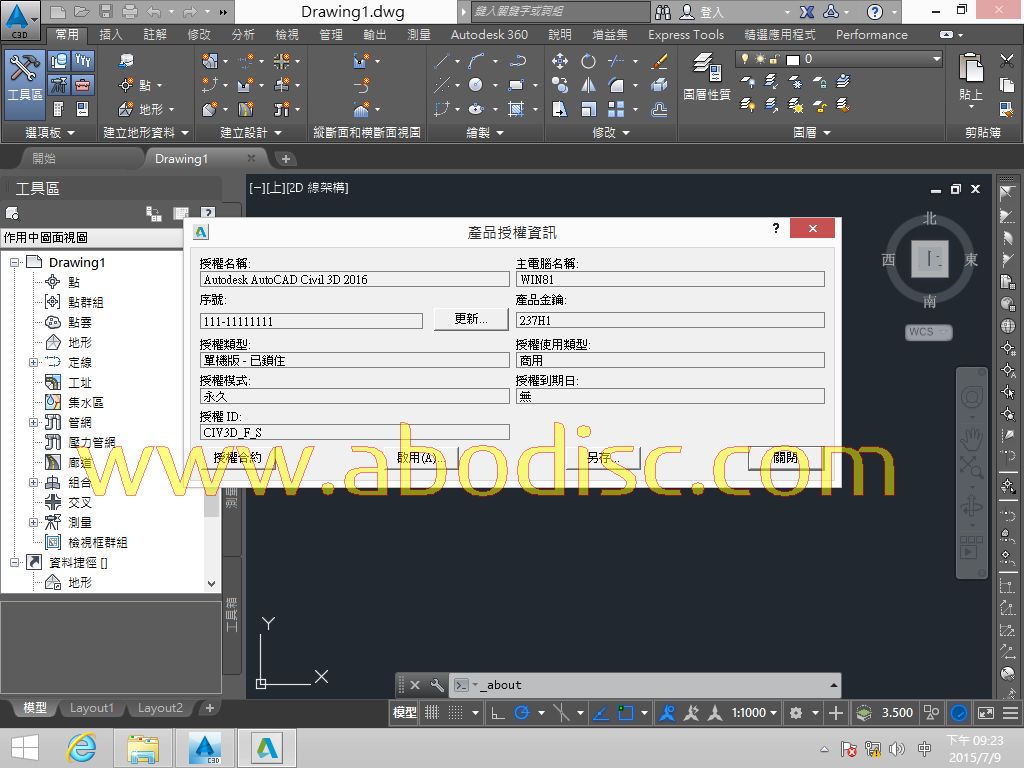Open the Express Tools ribbon tab

click(x=686, y=35)
